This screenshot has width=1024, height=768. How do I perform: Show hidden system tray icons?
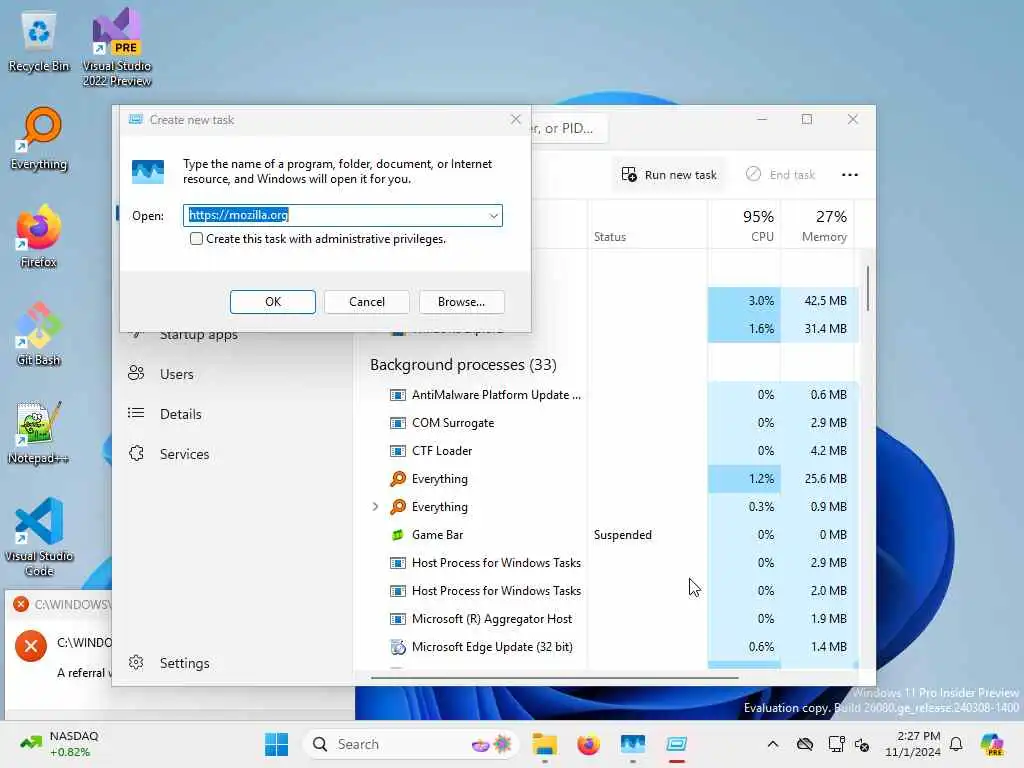tap(773, 744)
